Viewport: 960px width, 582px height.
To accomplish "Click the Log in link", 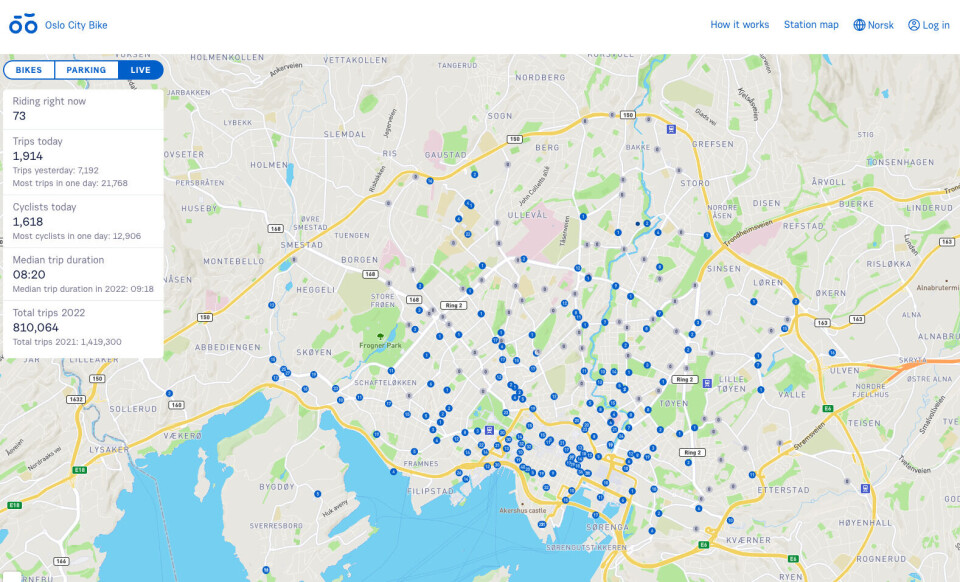I will [930, 24].
